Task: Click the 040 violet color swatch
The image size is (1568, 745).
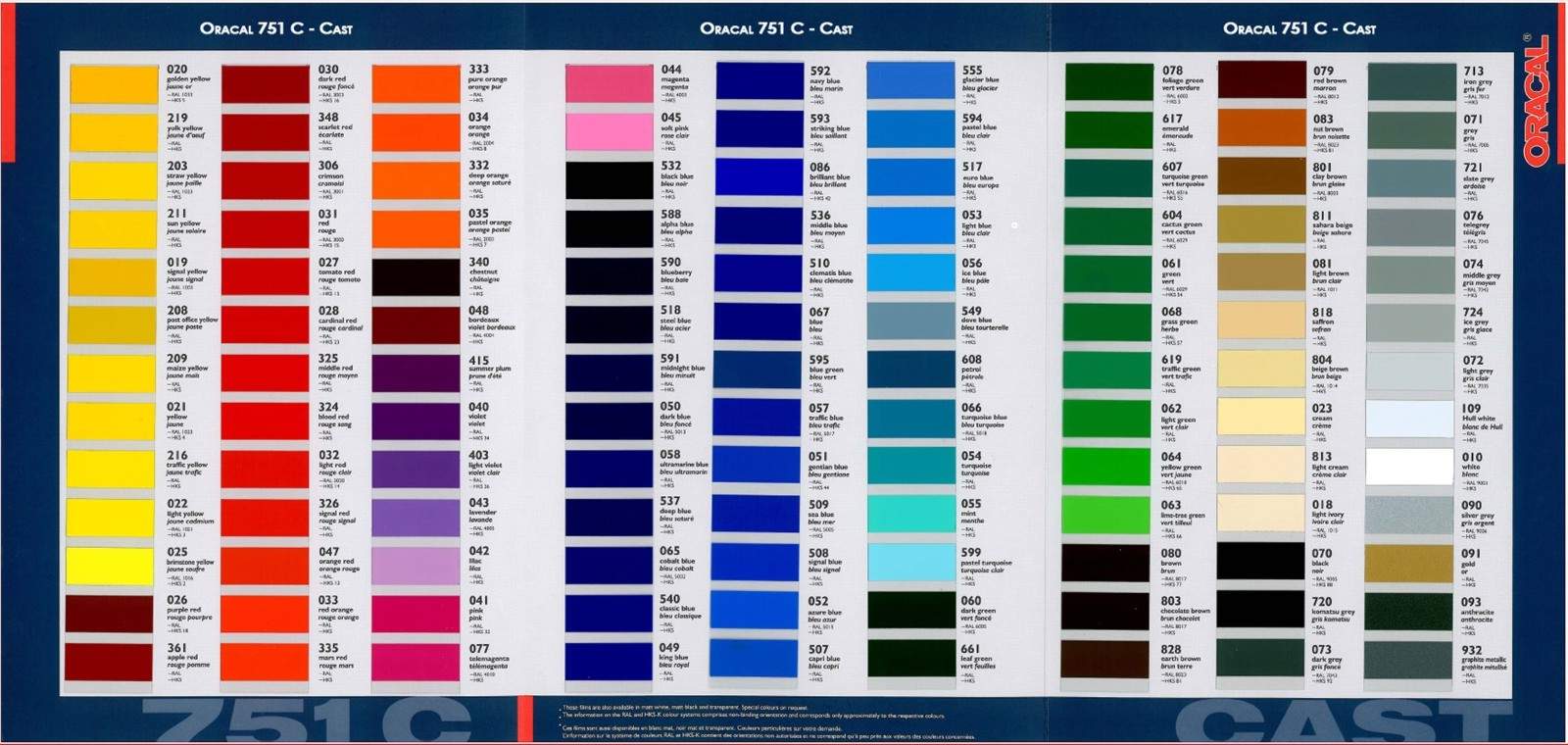Action: [x=416, y=420]
